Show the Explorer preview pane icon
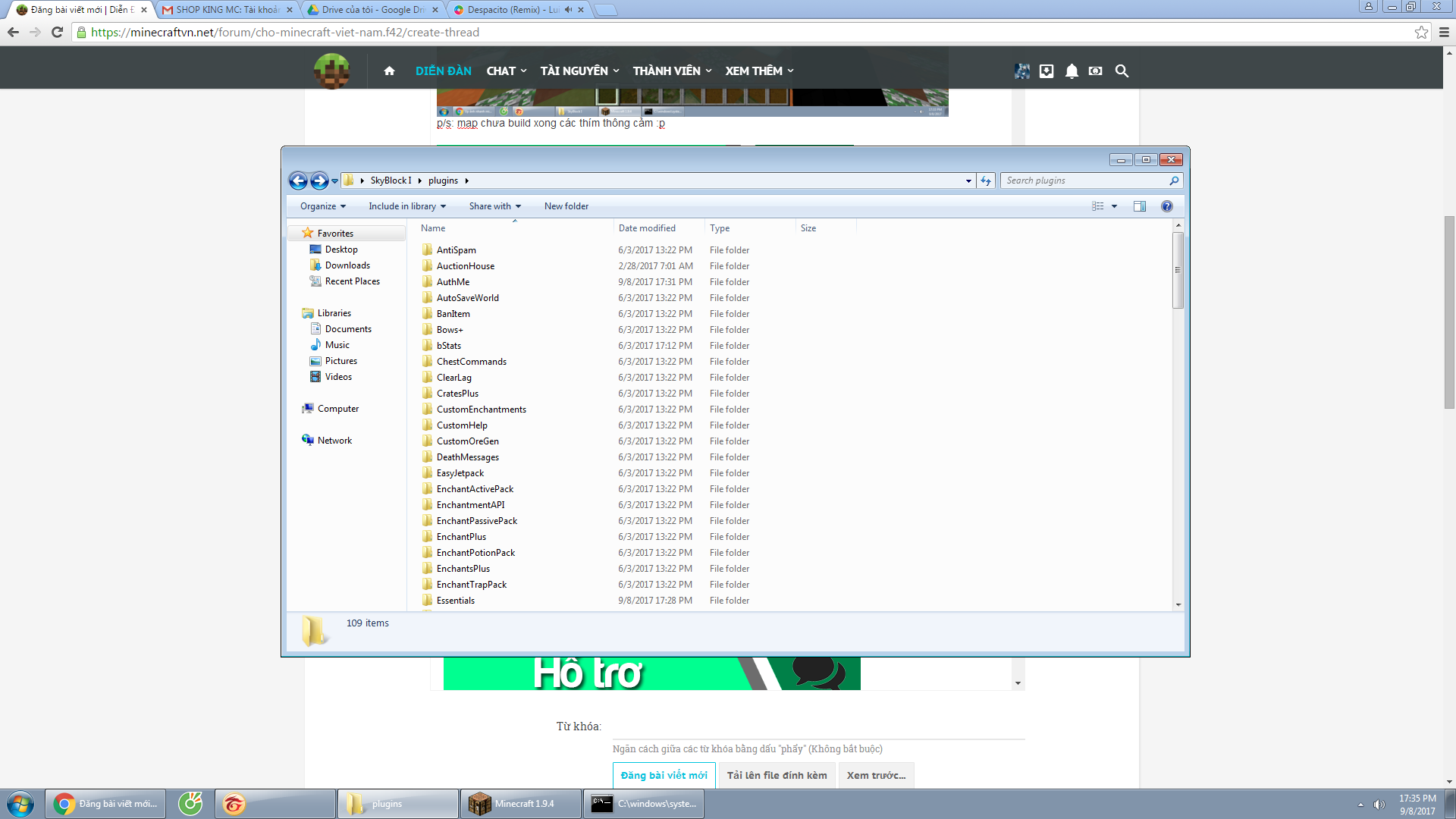Image resolution: width=1456 pixels, height=819 pixels. coord(1139,206)
